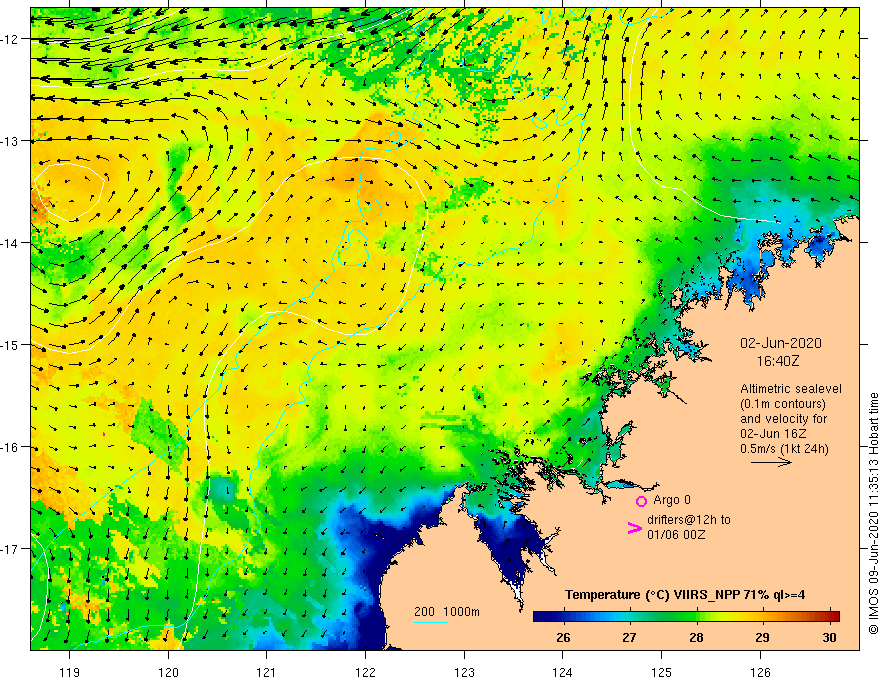Click the colorbar label 29
880x680 pixels.
coord(762,637)
